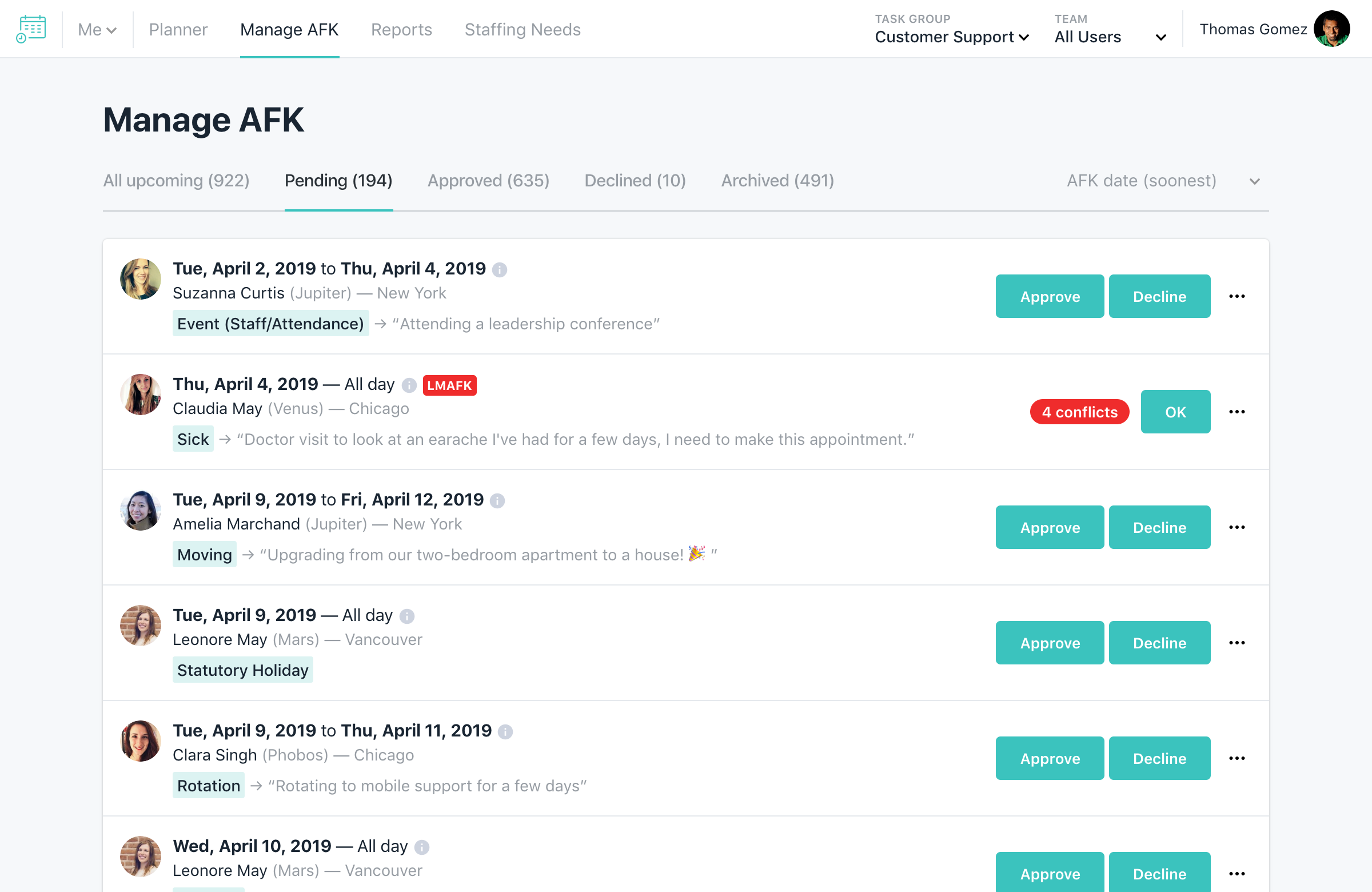Open three-dot menu for Clara Singh request
Screen dimensions: 1372x892
point(1237,758)
